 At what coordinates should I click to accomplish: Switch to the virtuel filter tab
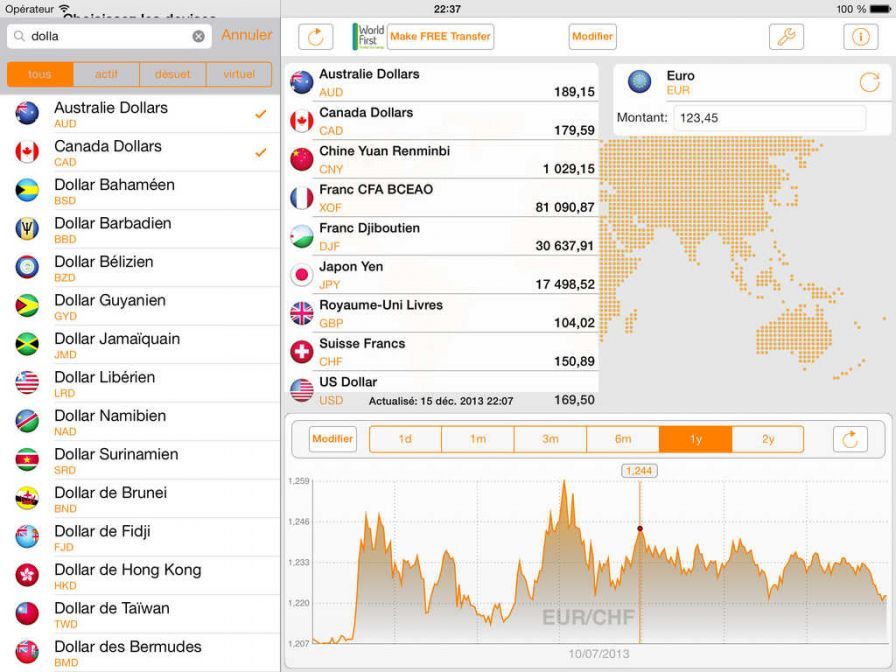pyautogui.click(x=239, y=74)
